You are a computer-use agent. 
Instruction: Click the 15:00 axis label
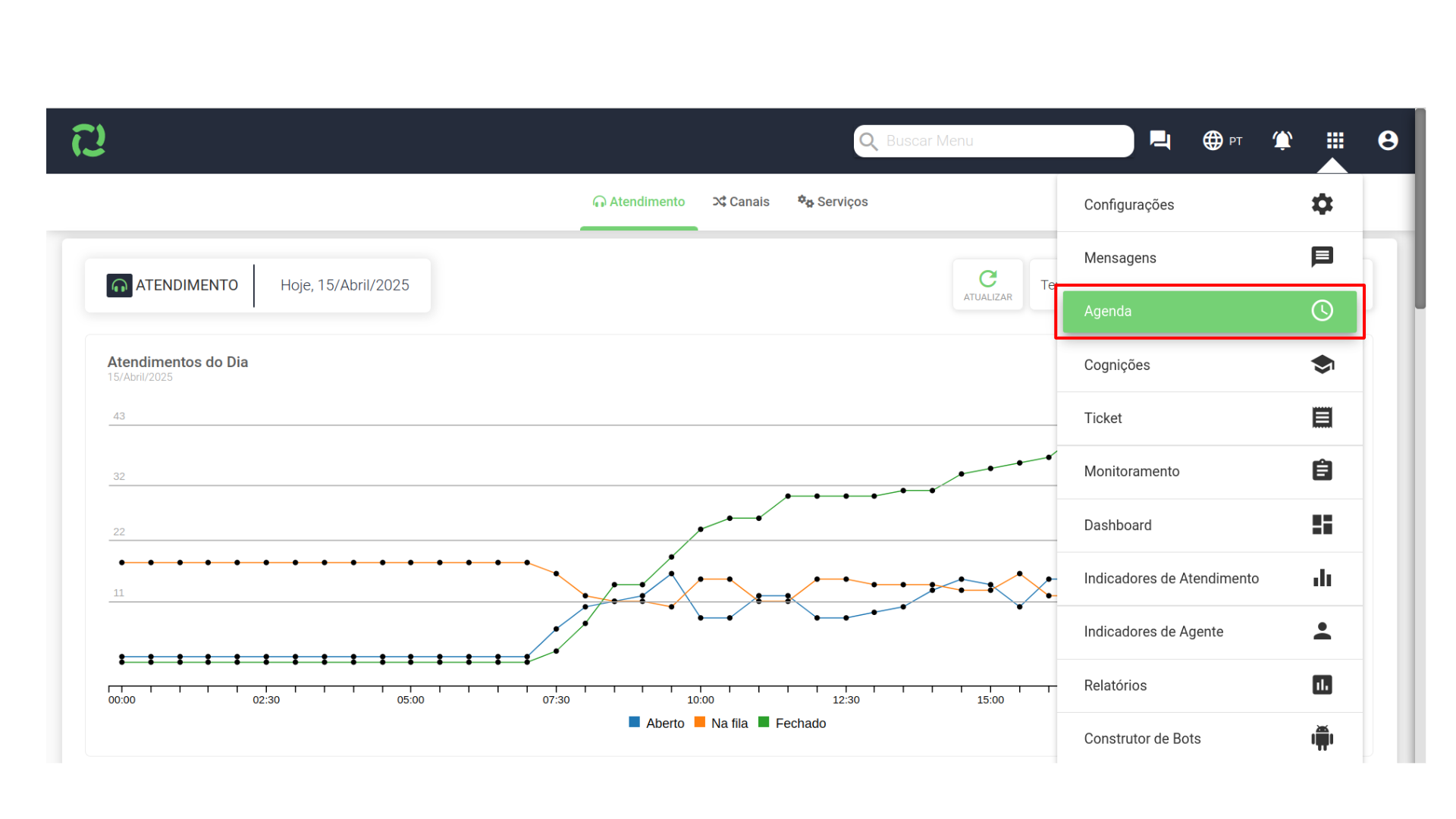990,700
